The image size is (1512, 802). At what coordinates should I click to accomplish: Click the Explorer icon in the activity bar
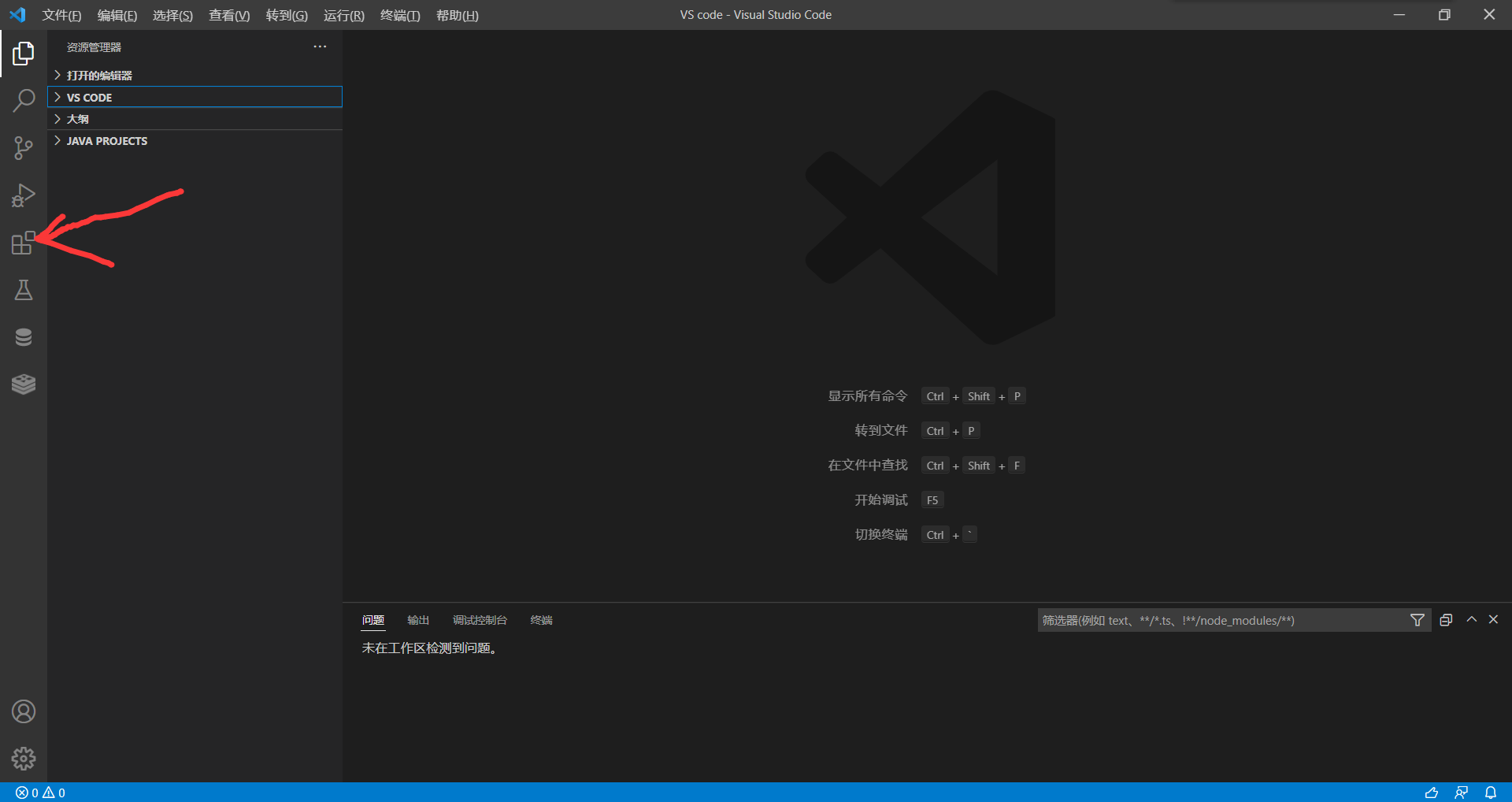(24, 54)
